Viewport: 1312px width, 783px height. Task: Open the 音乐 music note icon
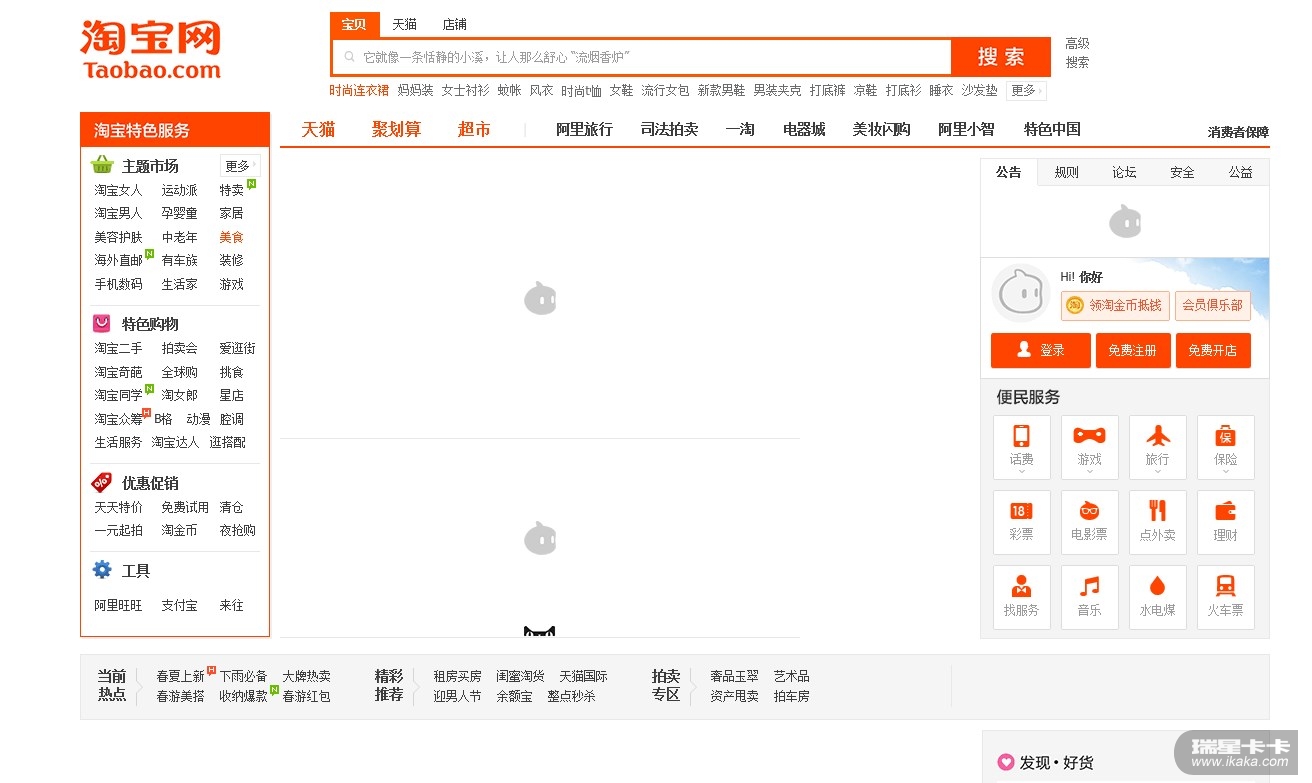[x=1089, y=597]
